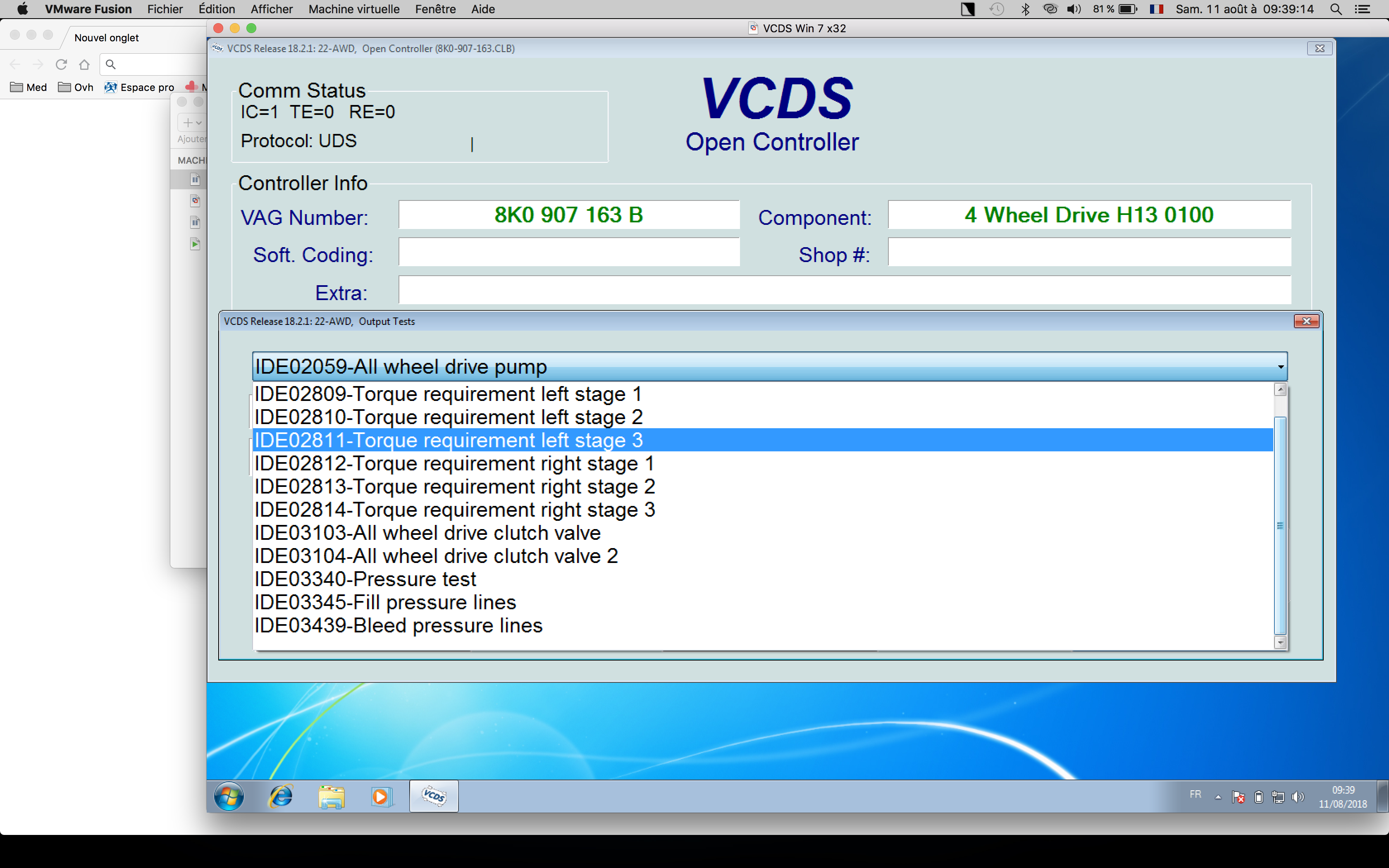The height and width of the screenshot is (868, 1389).
Task: Select IDE02810-Torque requirement left stage 2
Action: (763, 417)
